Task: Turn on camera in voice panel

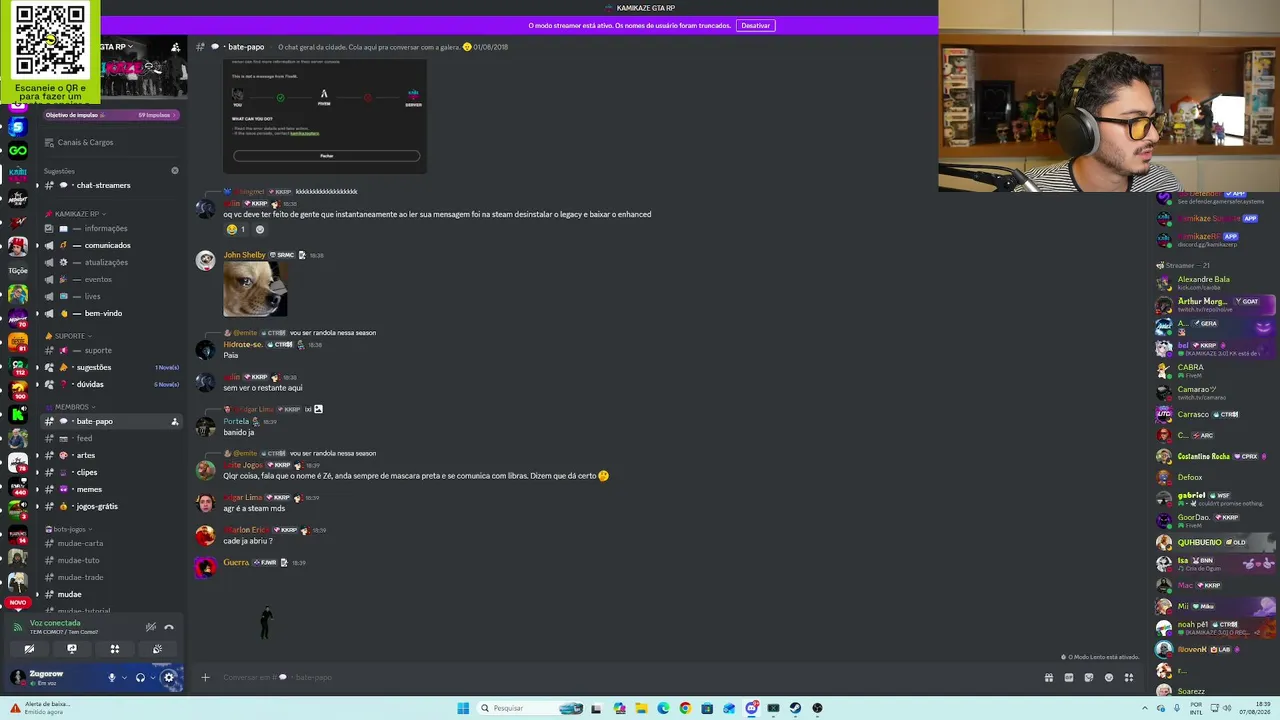Action: point(29,649)
